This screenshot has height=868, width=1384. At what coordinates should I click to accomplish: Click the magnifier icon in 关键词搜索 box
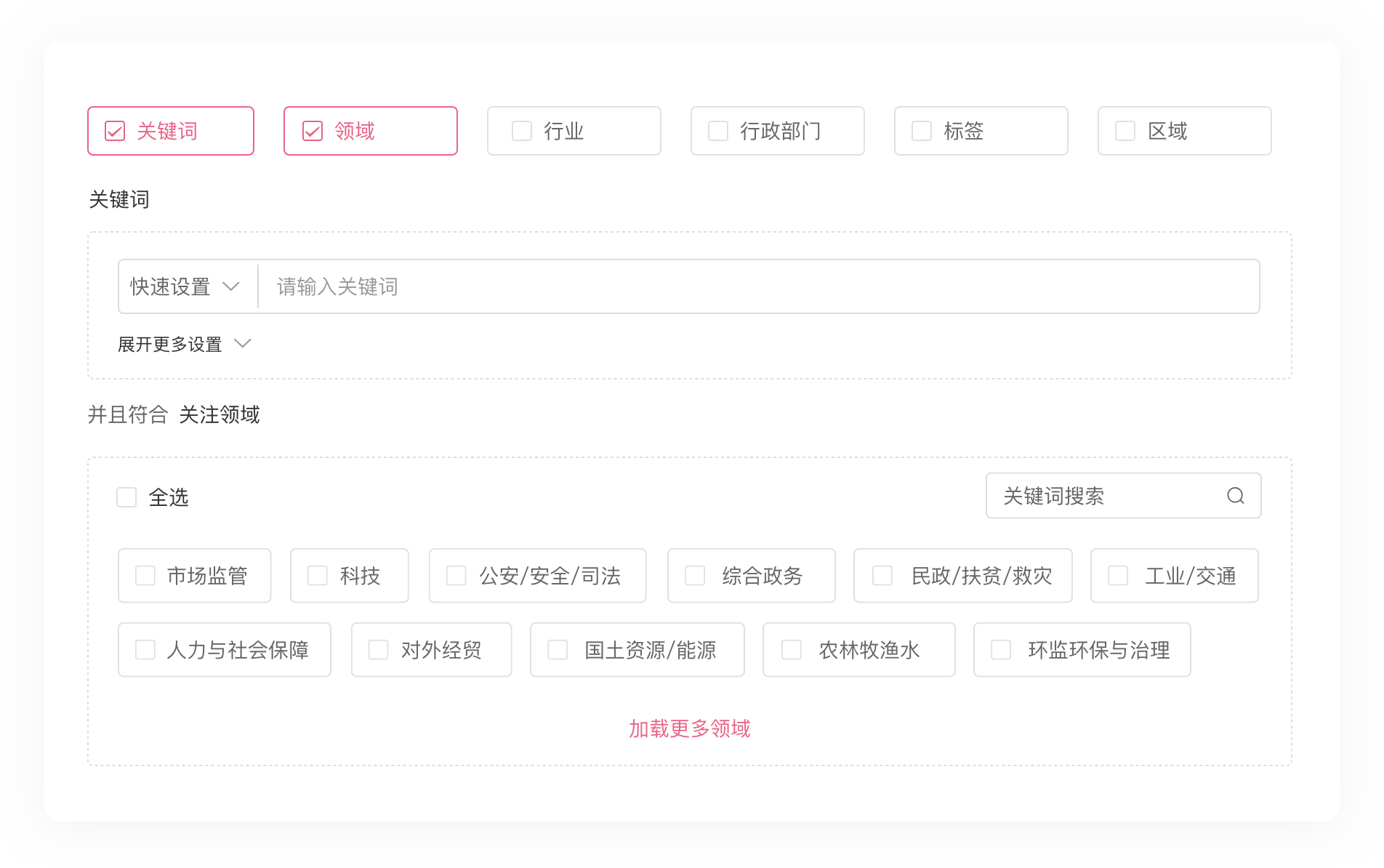[1235, 496]
